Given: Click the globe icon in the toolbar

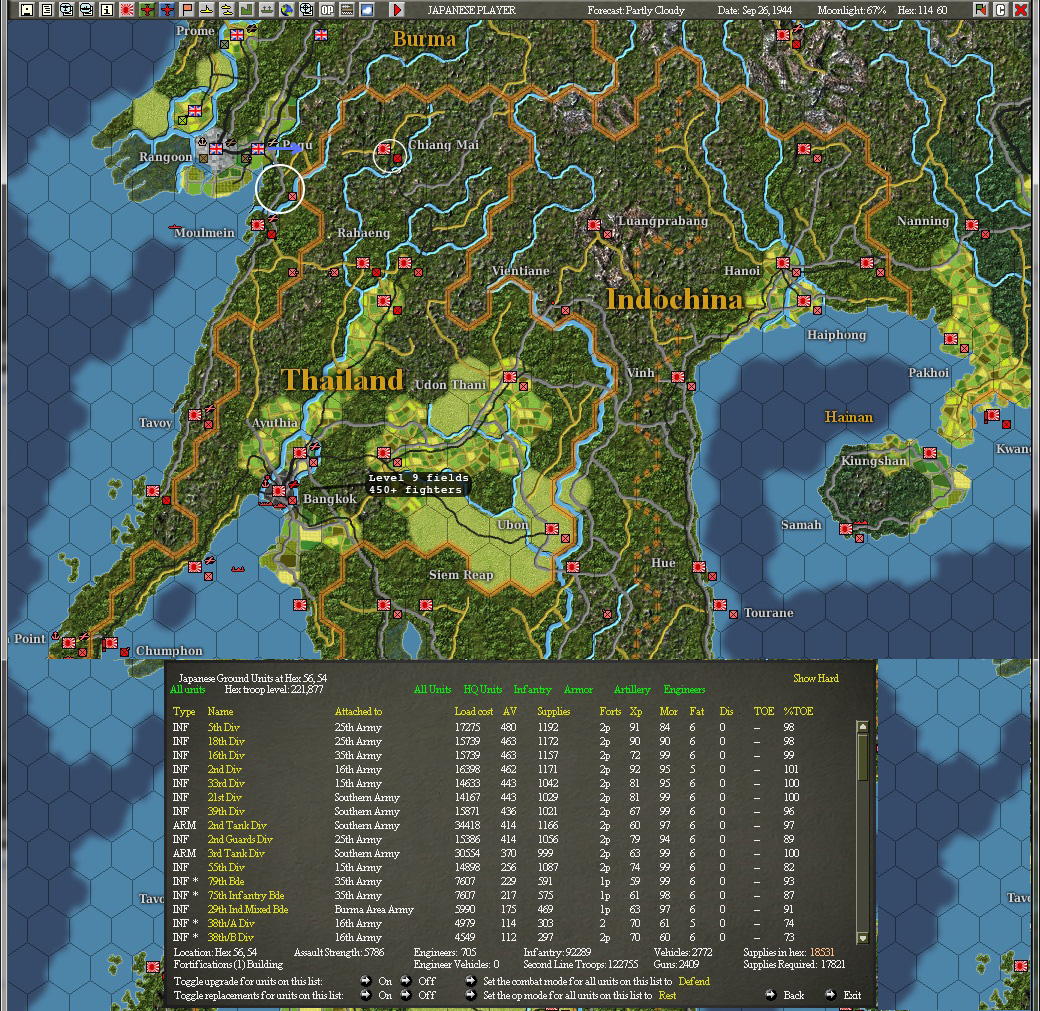Looking at the screenshot, I should 287,10.
